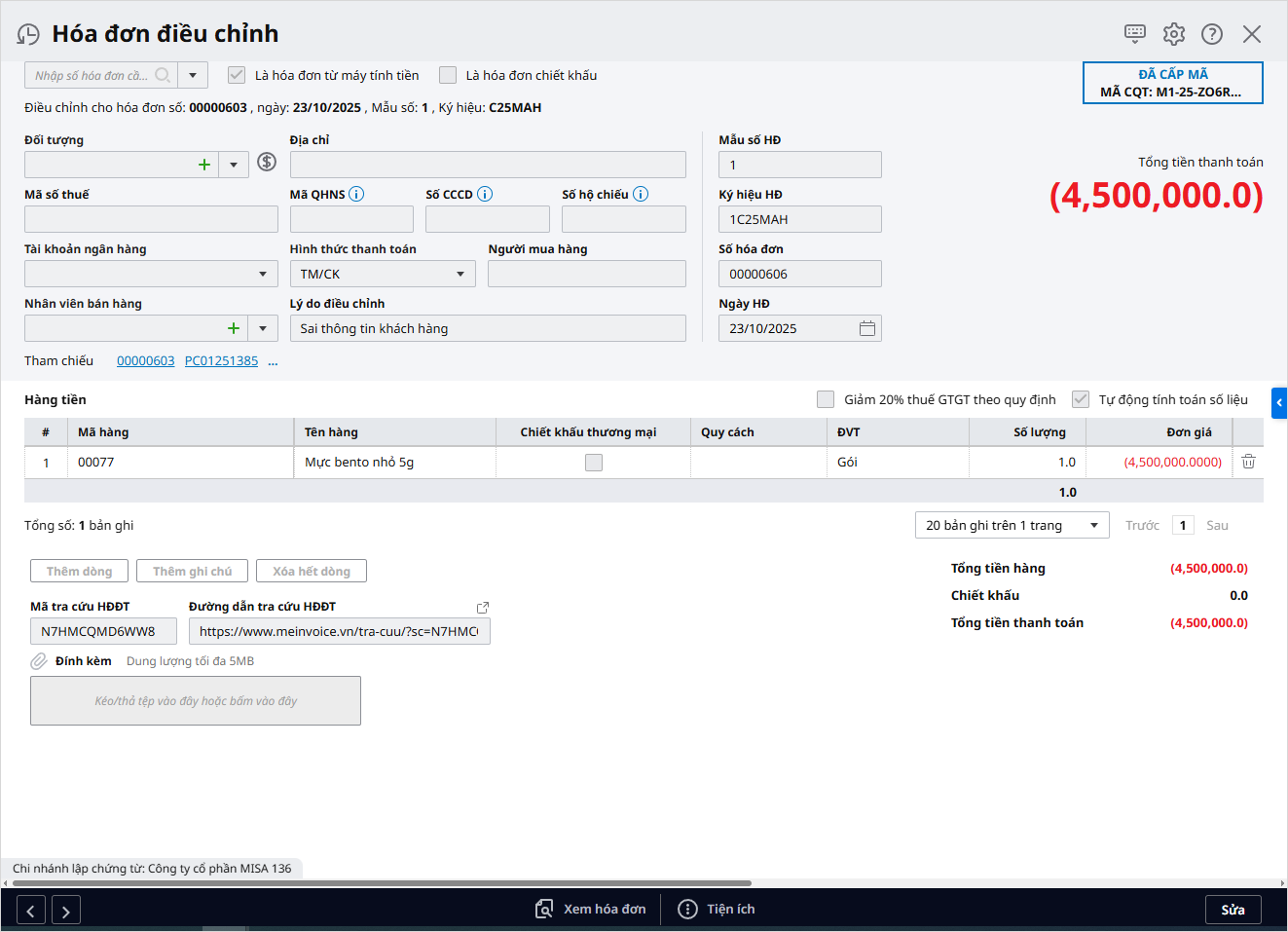Click 'Xem hóa đơn' in bottom bar

[x=591, y=910]
